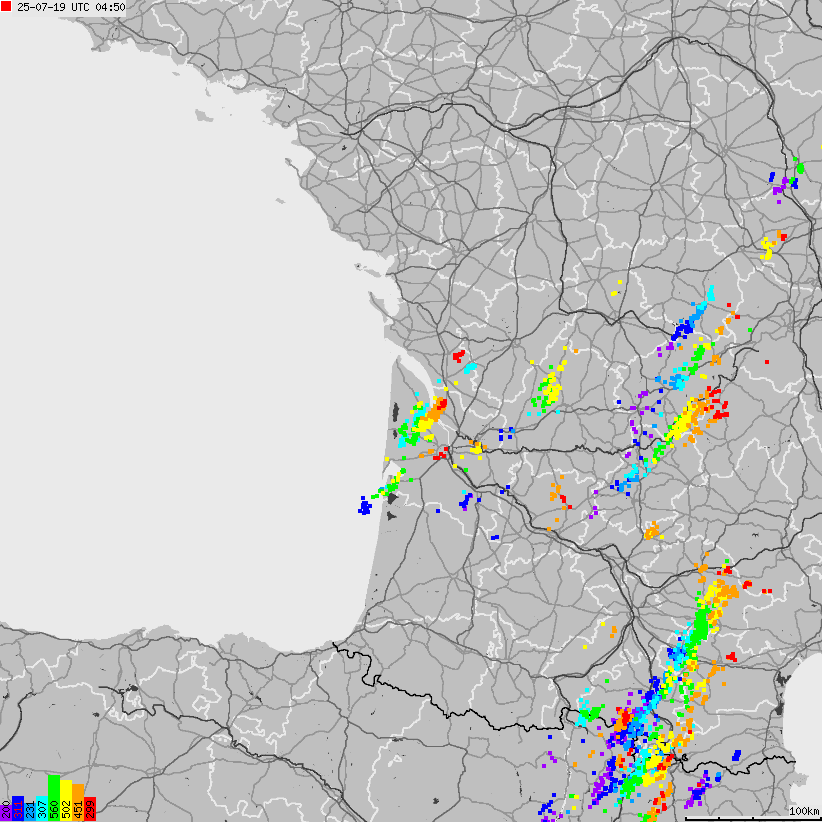
Task: Select the yellow legend bar labeled 502
Action: pyautogui.click(x=66, y=801)
